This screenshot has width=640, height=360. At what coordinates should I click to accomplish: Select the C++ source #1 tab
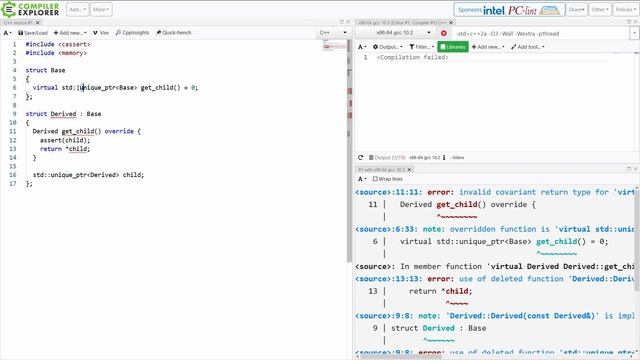tap(18, 22)
